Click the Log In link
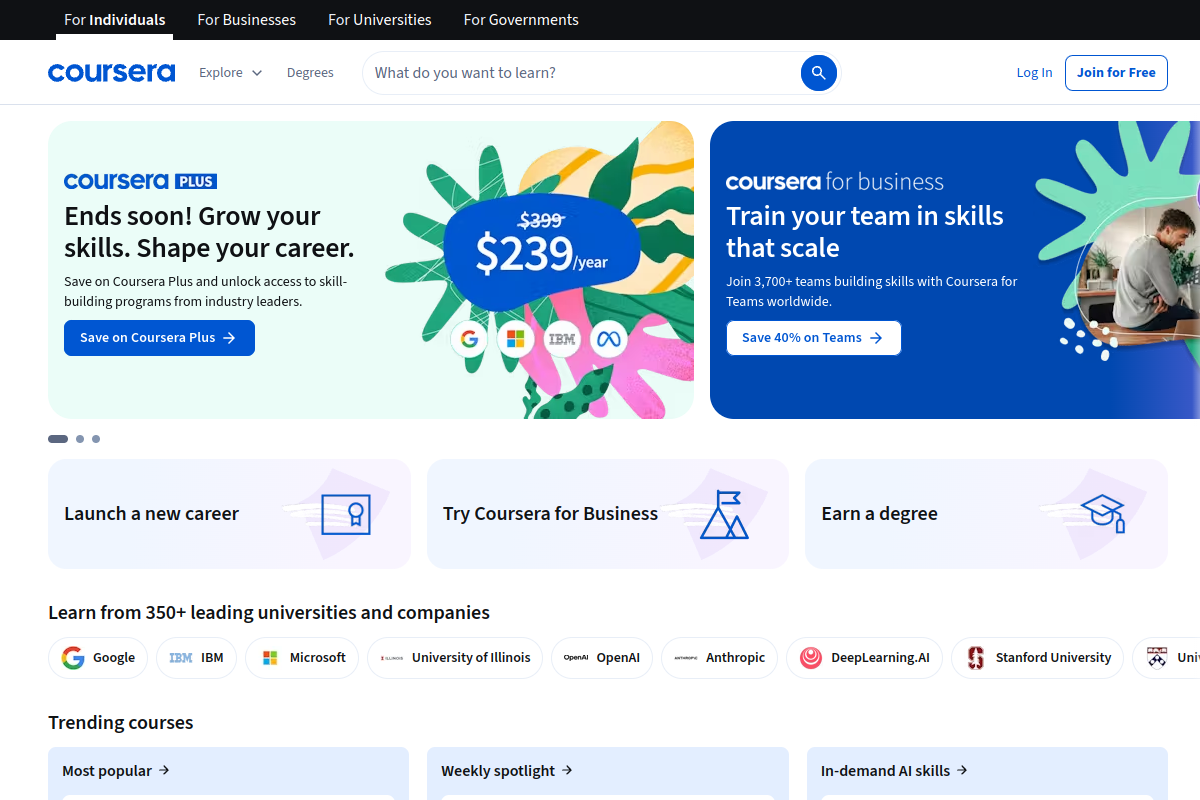This screenshot has width=1200, height=800. point(1034,72)
